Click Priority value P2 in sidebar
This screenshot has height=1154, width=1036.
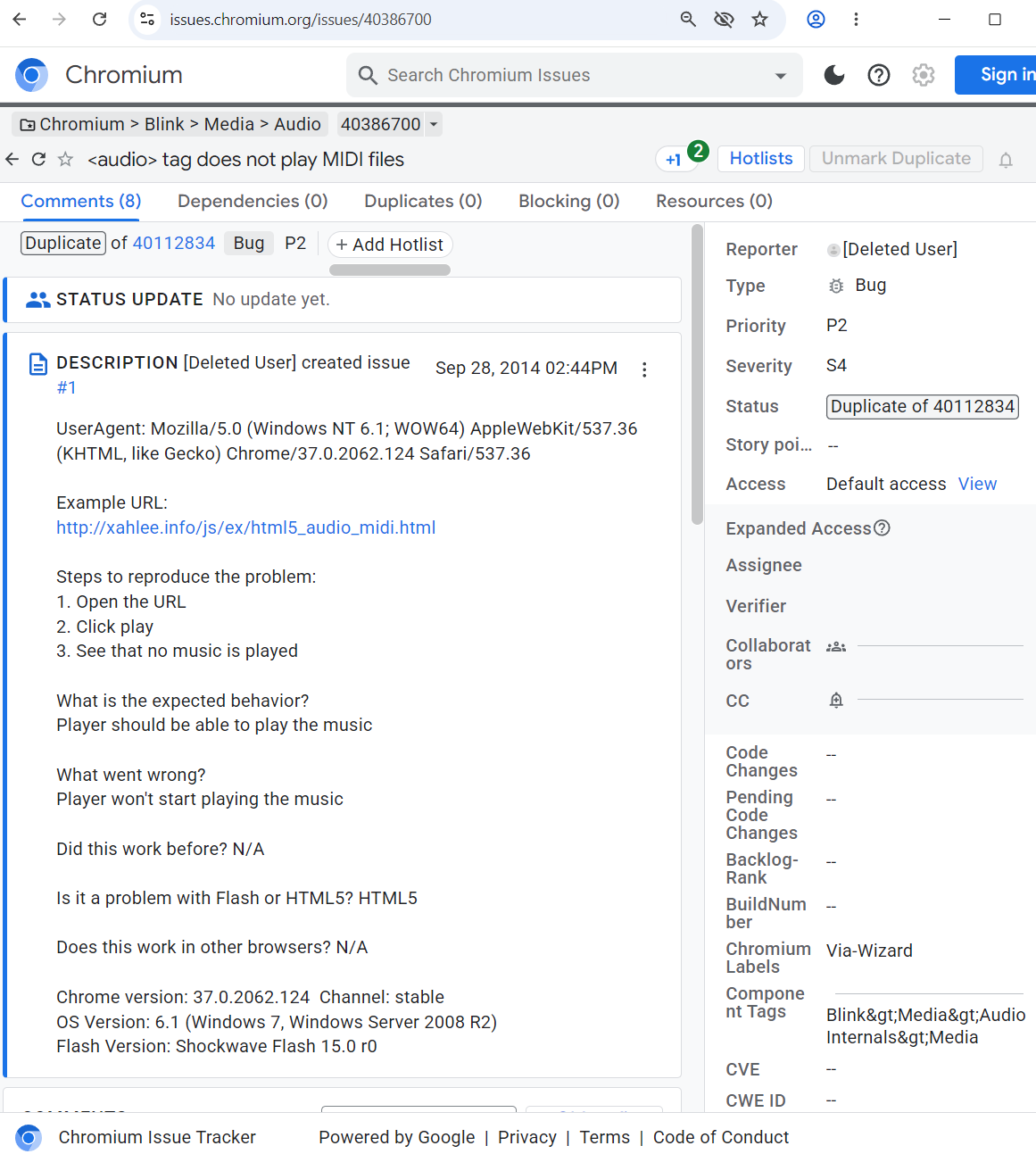pyautogui.click(x=837, y=325)
